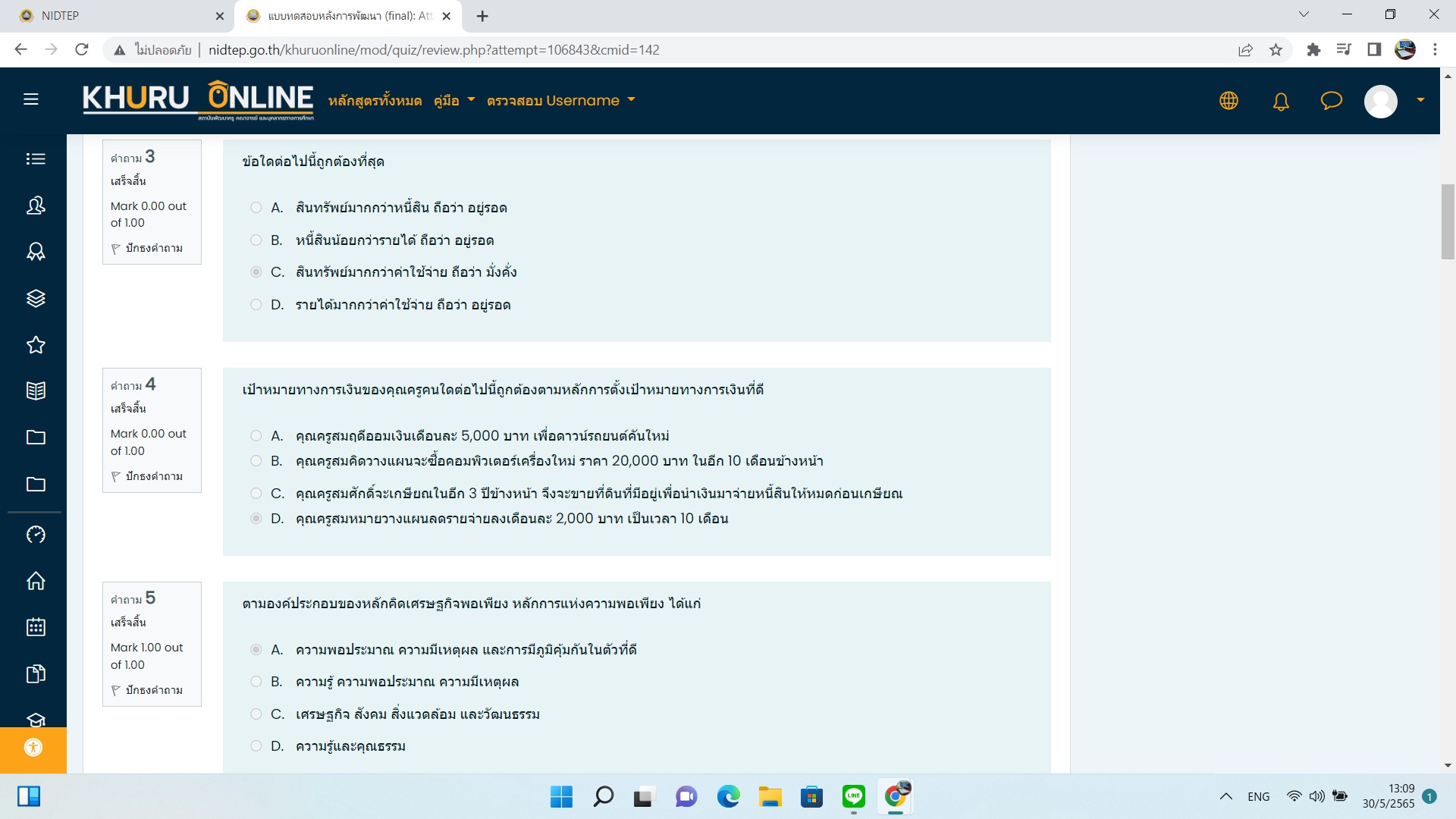1456x819 pixels.
Task: Open user profile dropdown arrow
Action: 1420,100
